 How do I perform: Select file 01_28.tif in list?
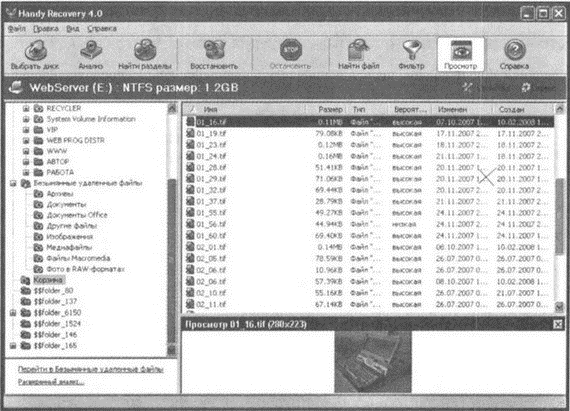[369, 168]
